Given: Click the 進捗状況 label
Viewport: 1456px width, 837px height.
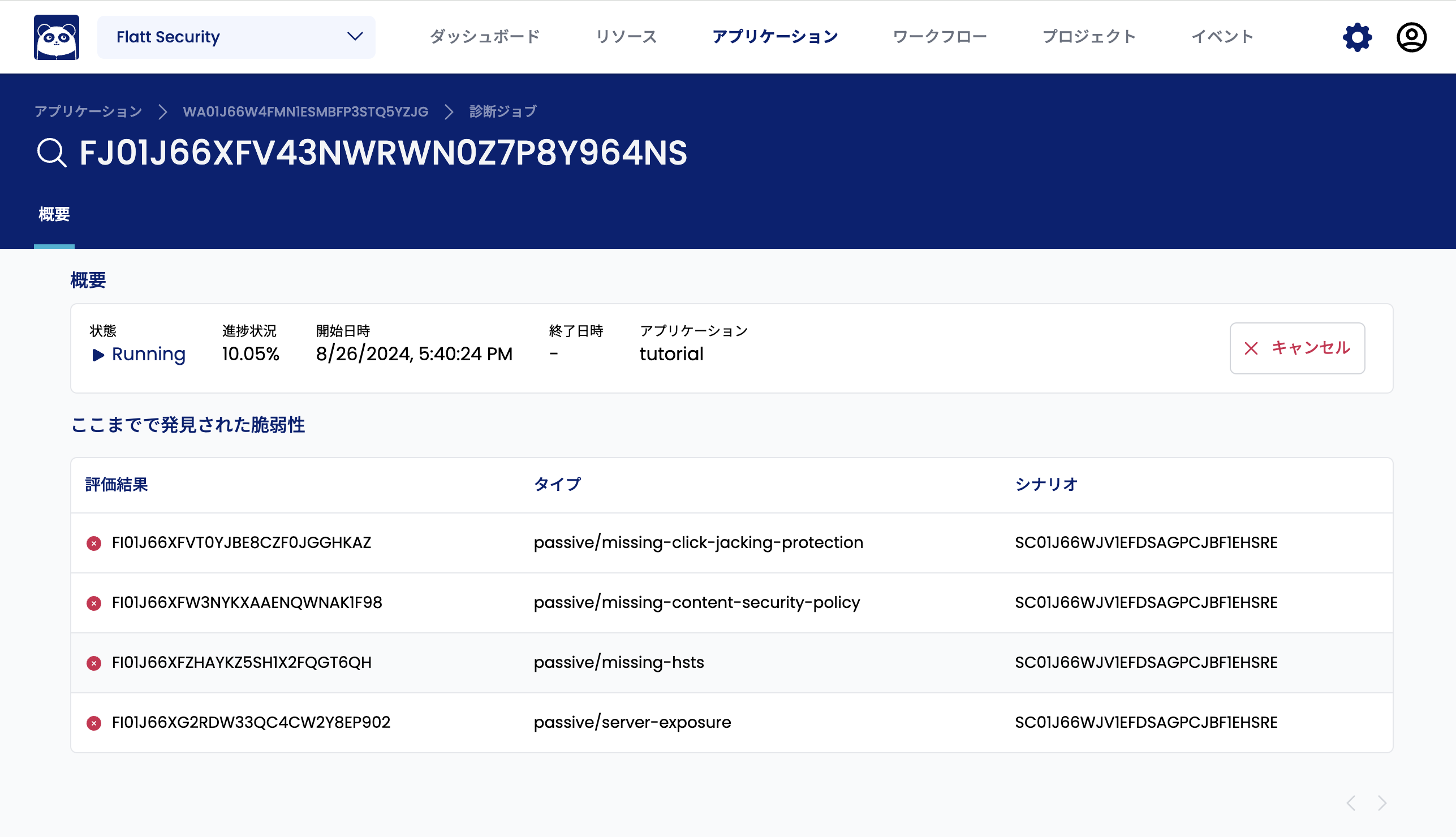Looking at the screenshot, I should (249, 331).
